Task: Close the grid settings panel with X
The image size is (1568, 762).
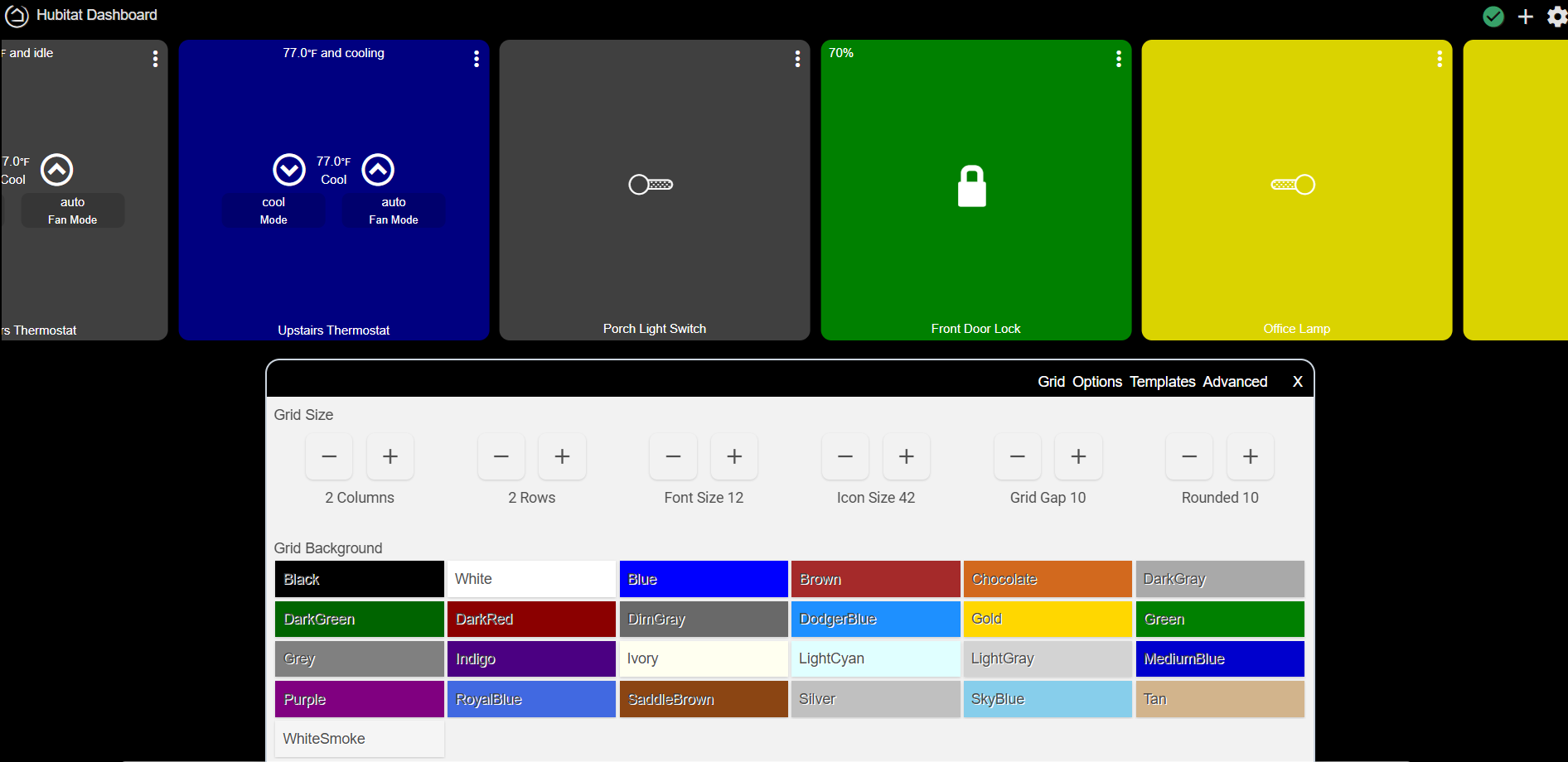Action: coord(1297,382)
